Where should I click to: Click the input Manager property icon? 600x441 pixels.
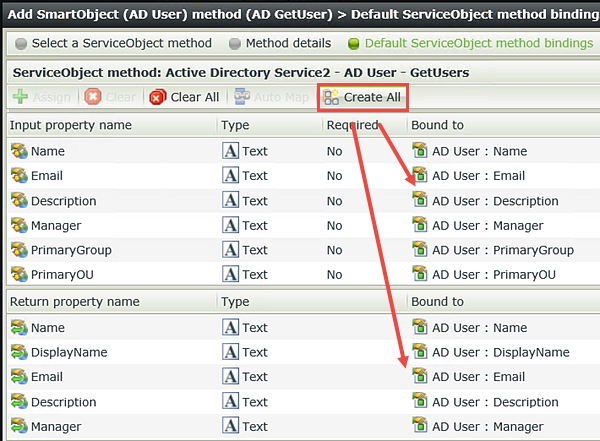point(19,225)
